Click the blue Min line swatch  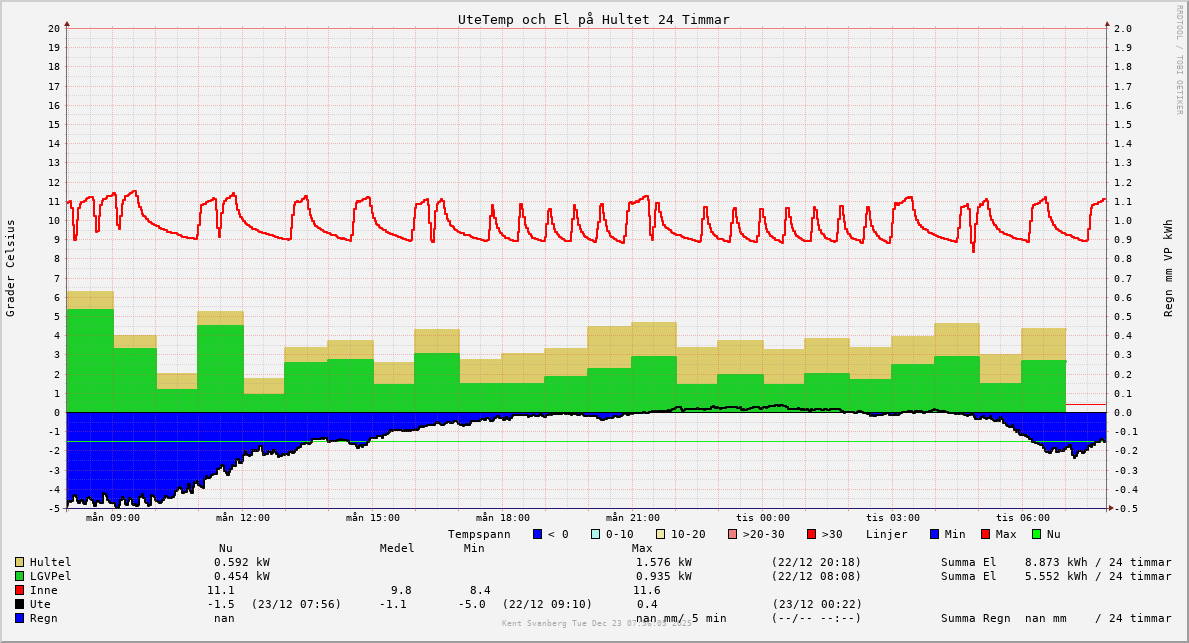coord(935,534)
